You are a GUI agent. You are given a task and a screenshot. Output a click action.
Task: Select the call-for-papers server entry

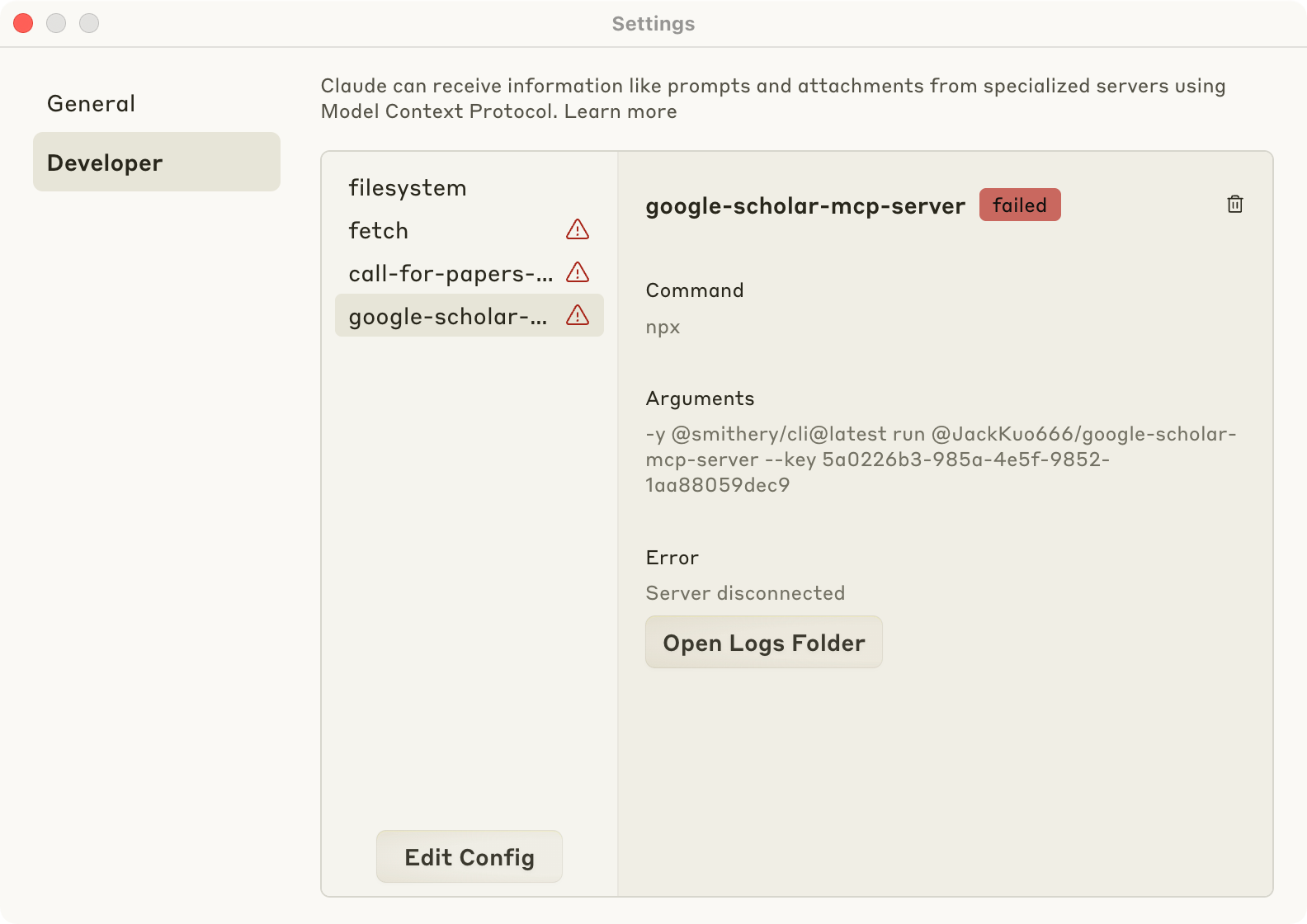point(451,274)
